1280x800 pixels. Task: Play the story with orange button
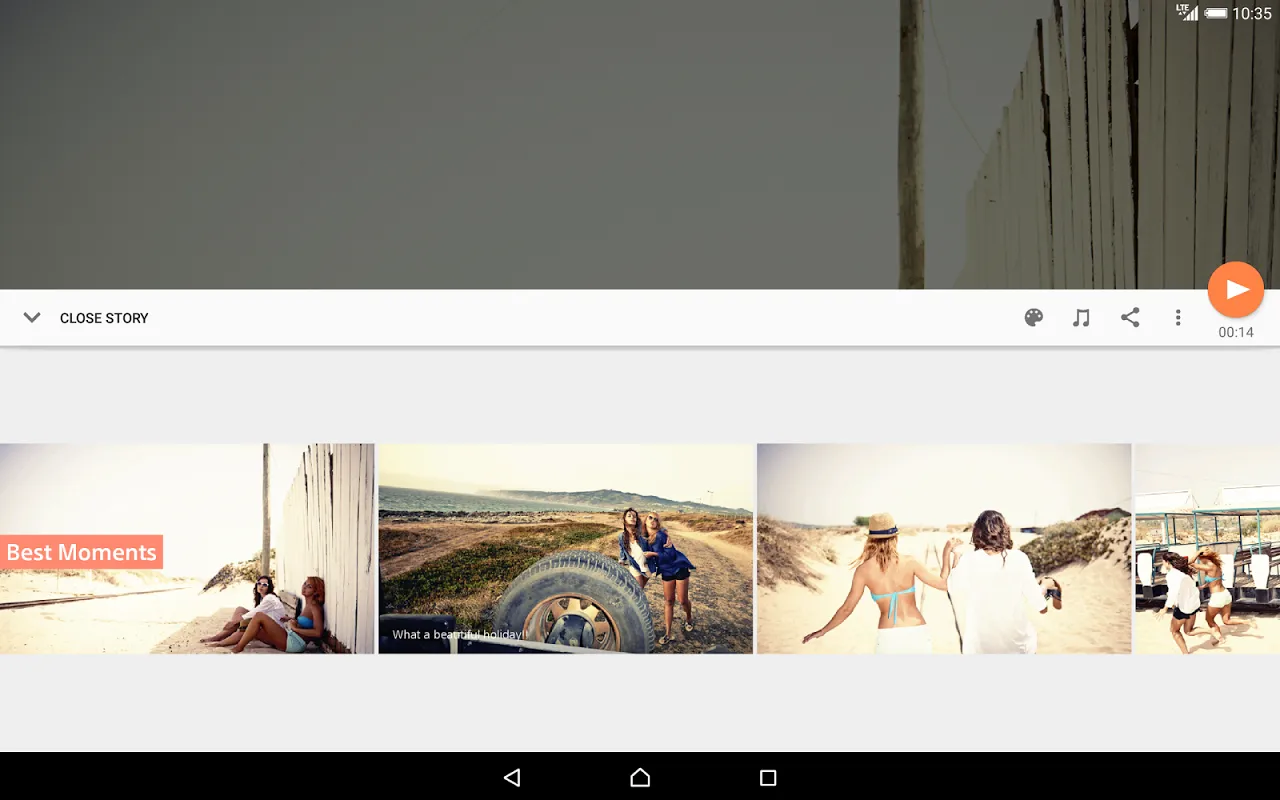tap(1236, 290)
